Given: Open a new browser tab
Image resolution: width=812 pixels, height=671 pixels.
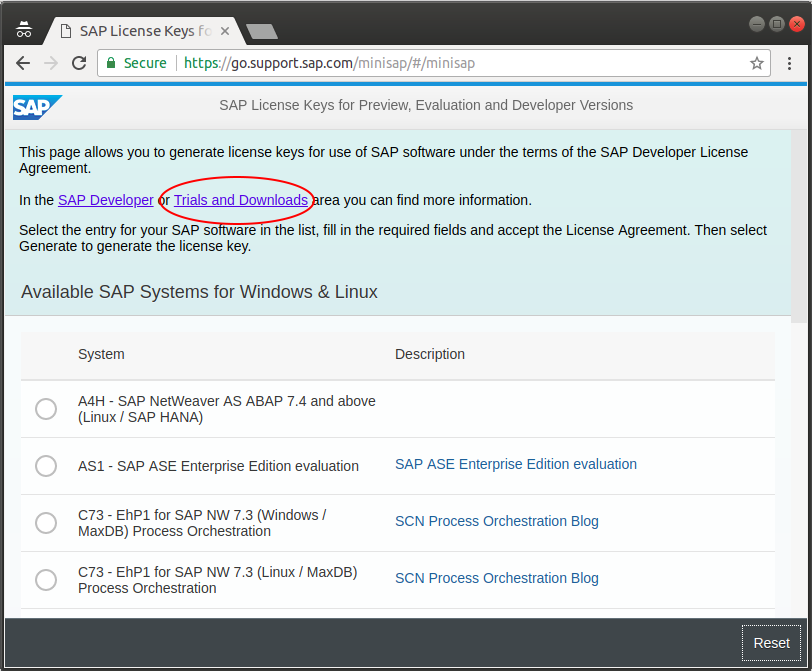Looking at the screenshot, I should [262, 32].
